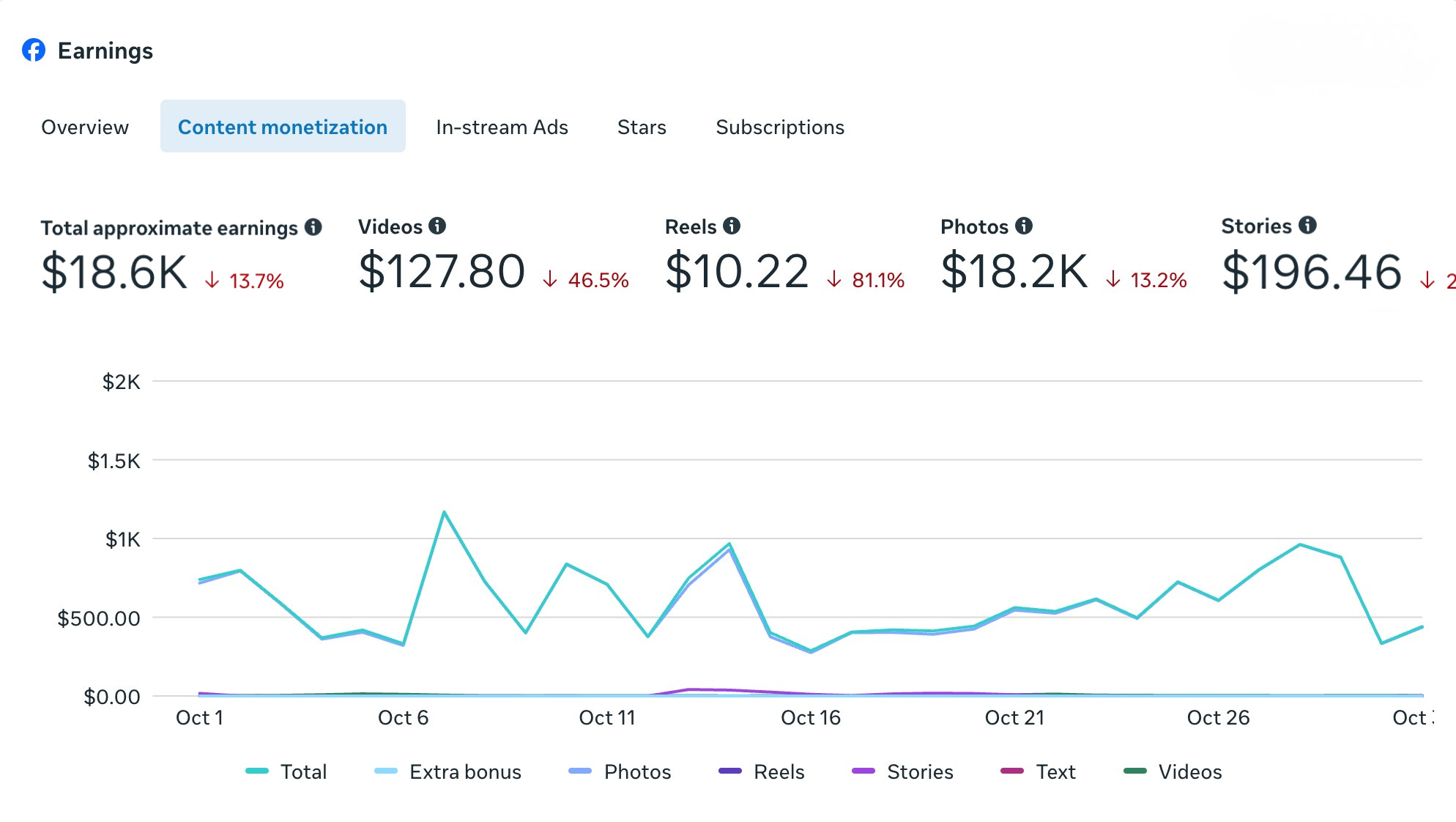Click the Facebook logo icon

pyautogui.click(x=34, y=50)
